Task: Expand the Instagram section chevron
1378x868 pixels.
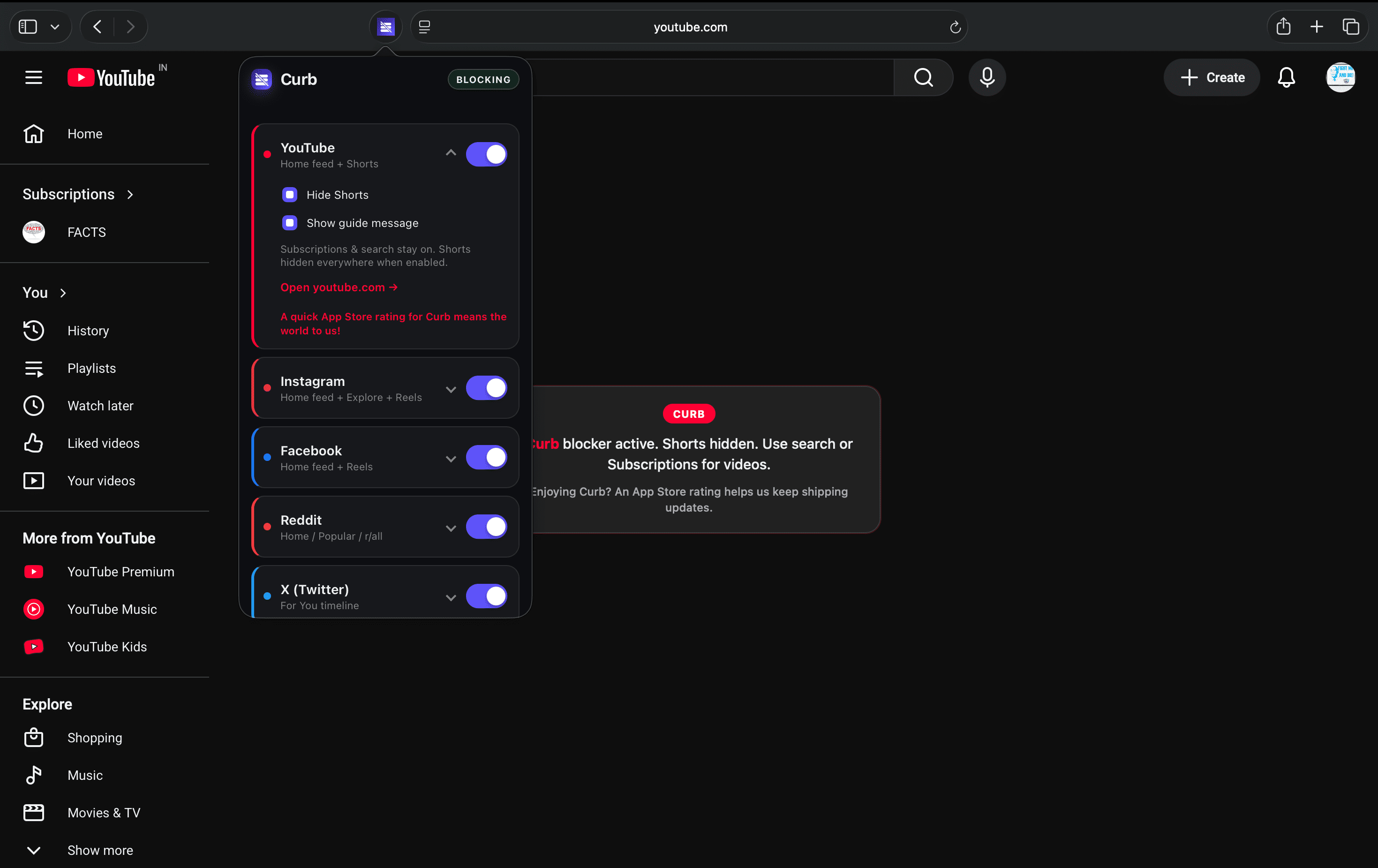Action: 451,390
